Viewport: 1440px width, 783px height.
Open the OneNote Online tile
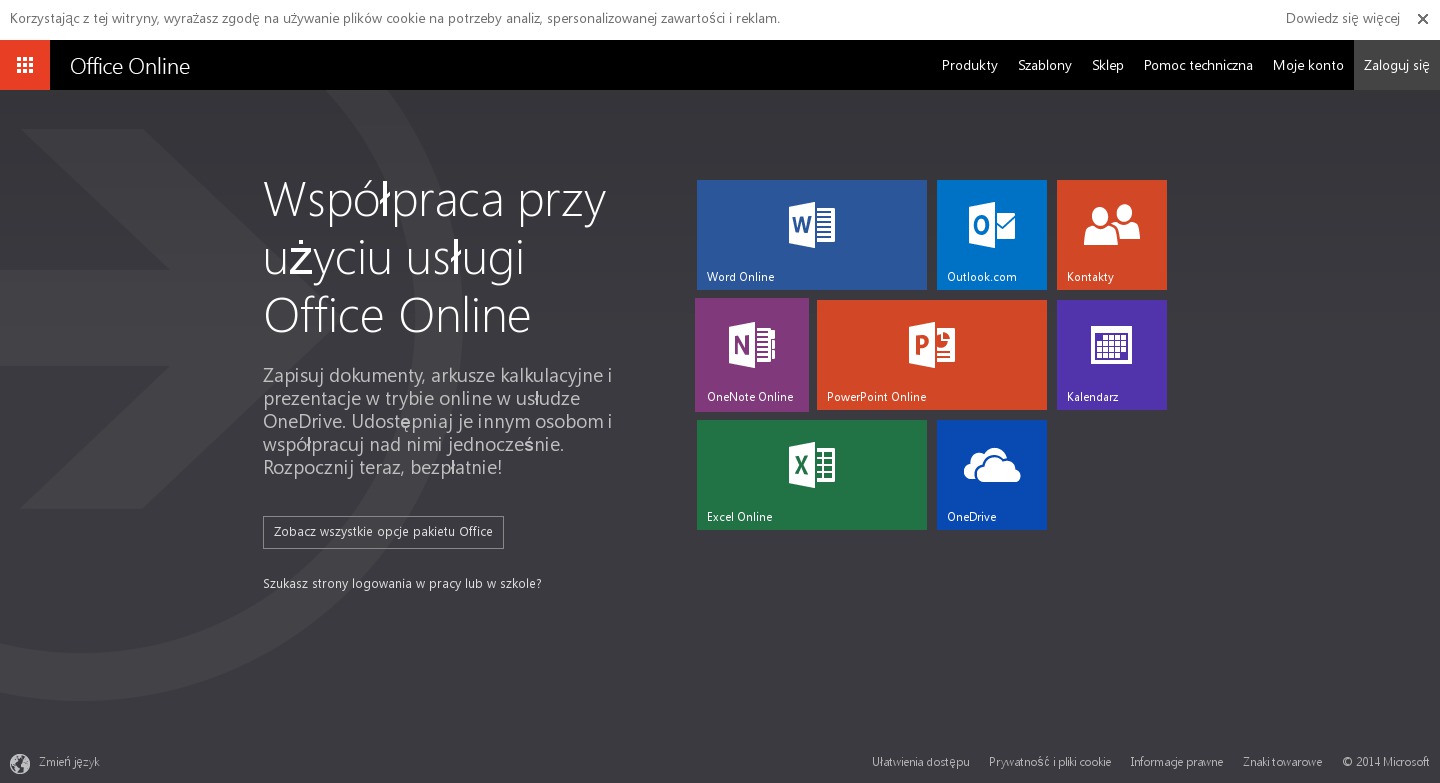(x=752, y=355)
